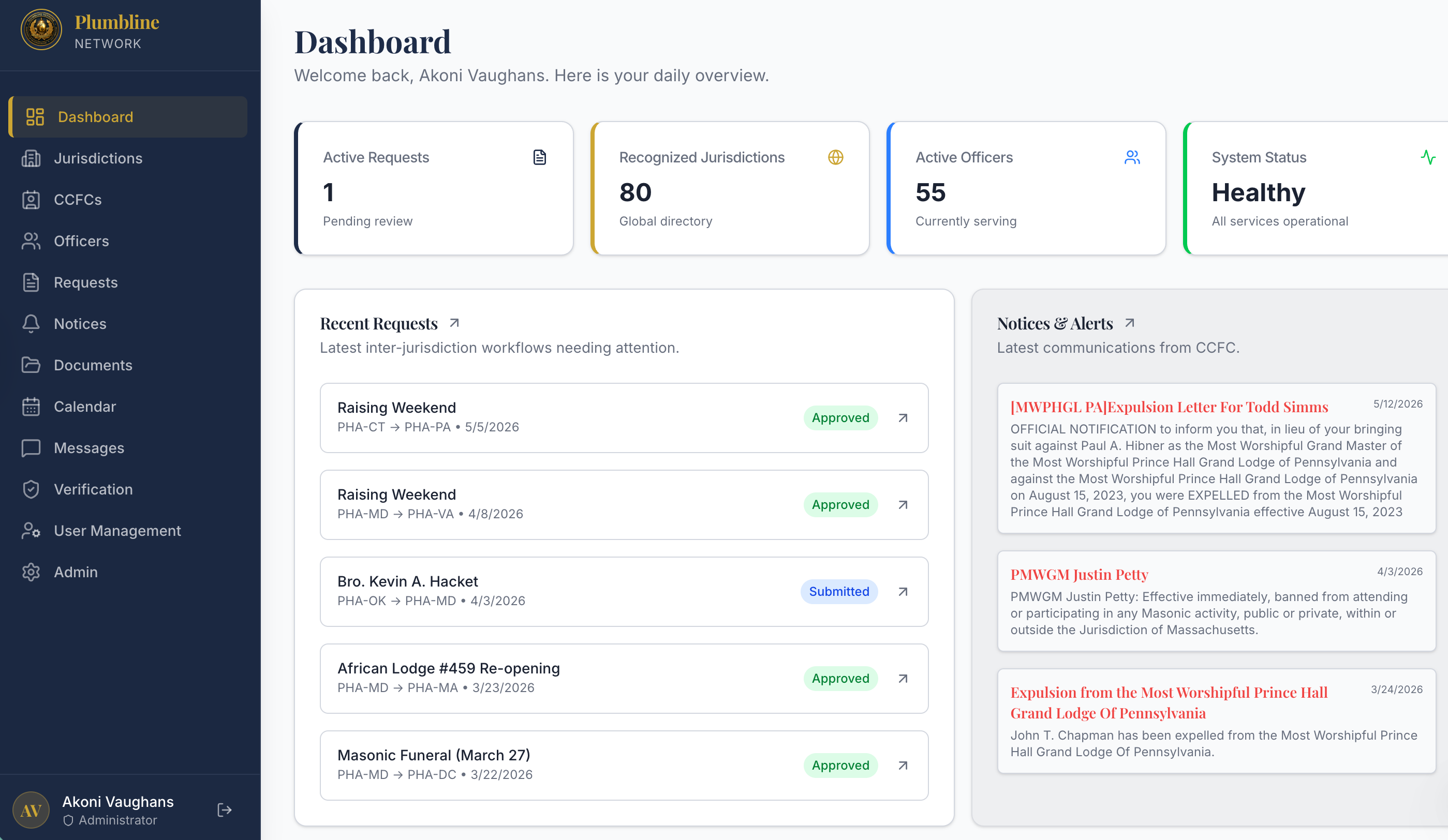Open Recent Requests via its arrow icon
The image size is (1448, 840).
click(x=454, y=323)
